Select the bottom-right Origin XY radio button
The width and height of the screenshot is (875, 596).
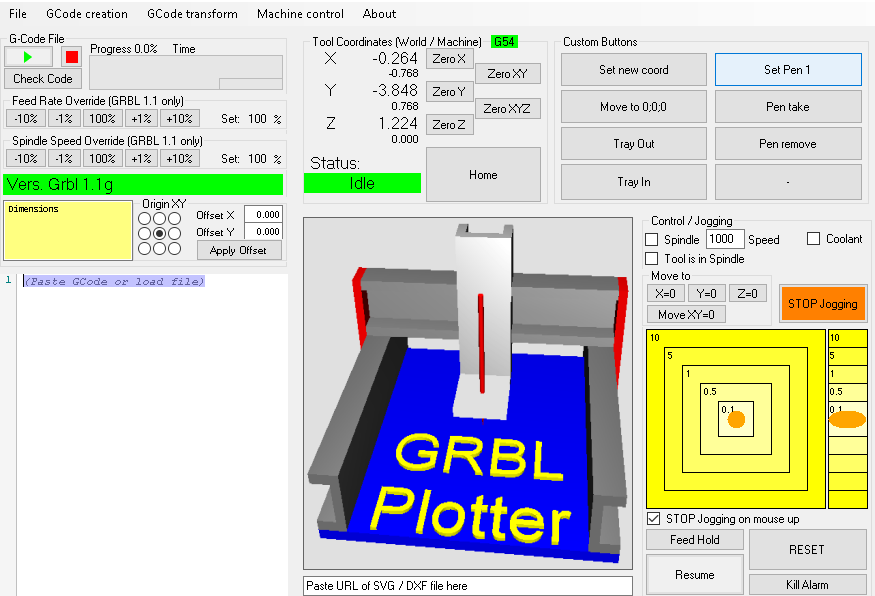pos(175,248)
